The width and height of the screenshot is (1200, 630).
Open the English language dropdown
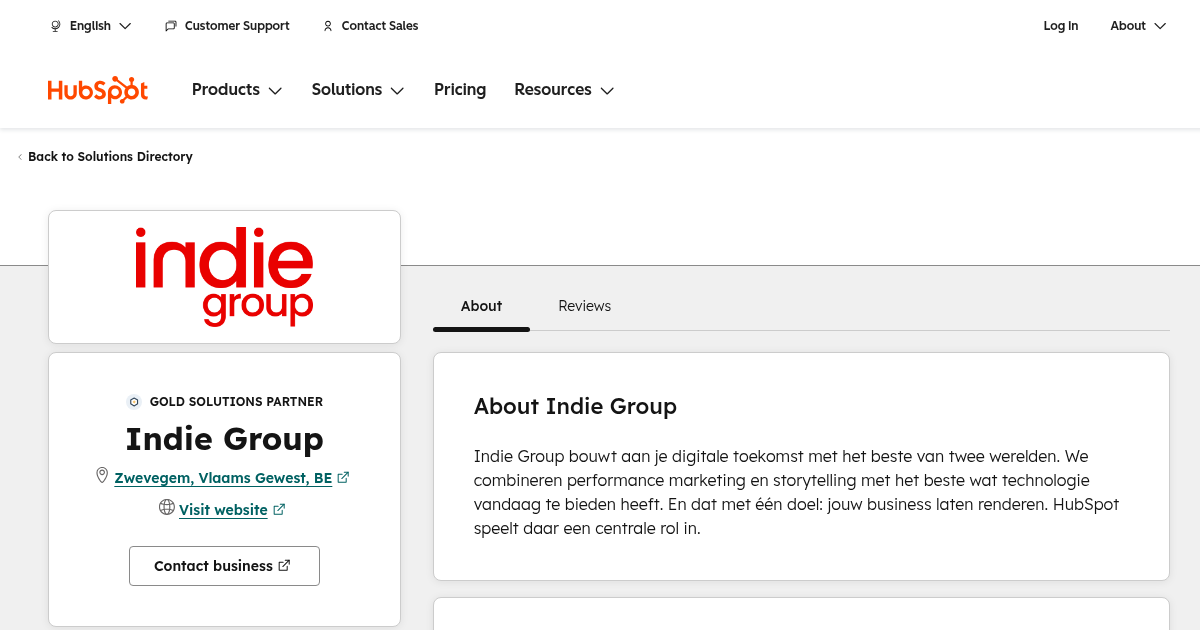pos(91,26)
